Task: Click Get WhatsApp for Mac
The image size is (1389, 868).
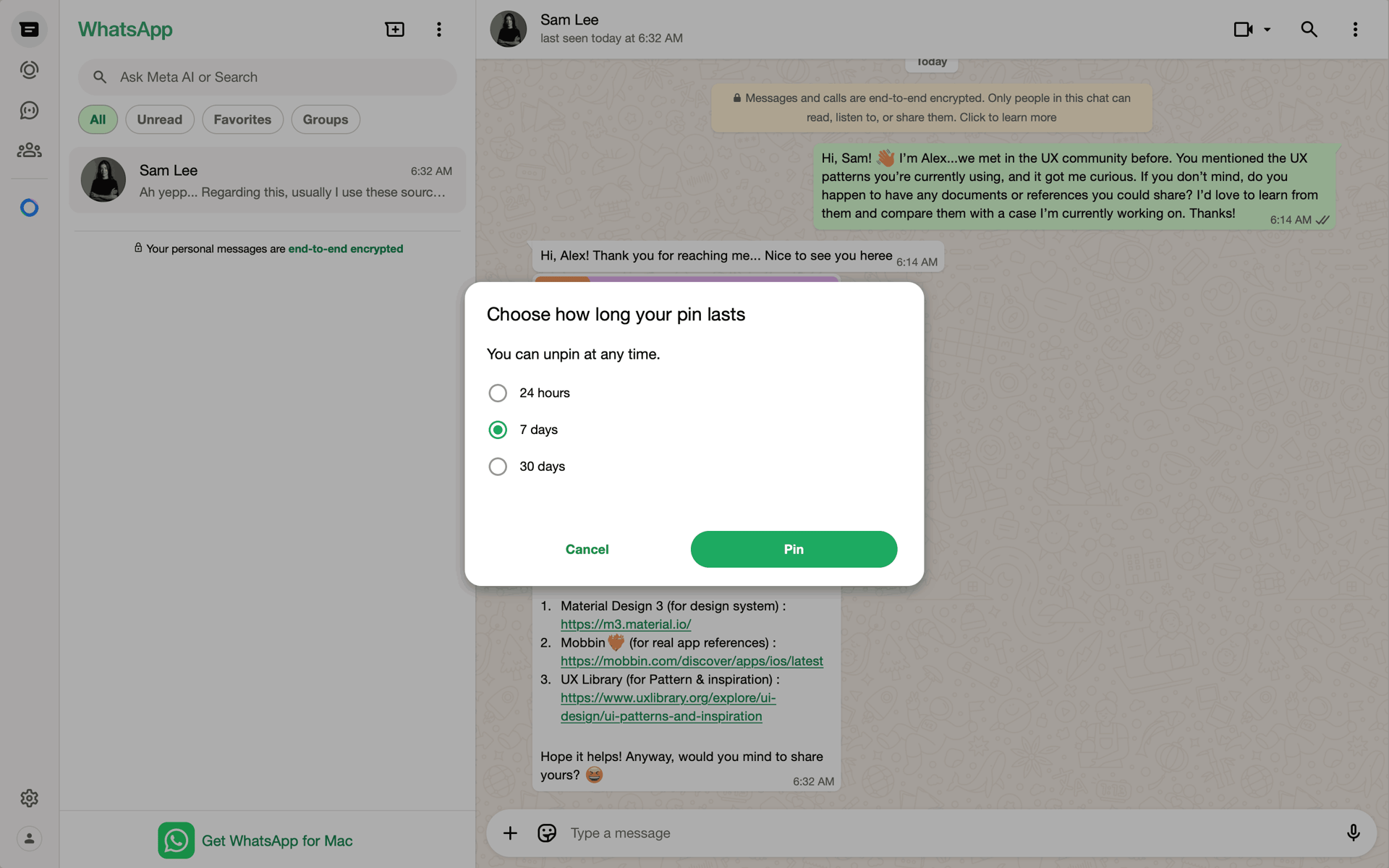Action: click(x=277, y=841)
